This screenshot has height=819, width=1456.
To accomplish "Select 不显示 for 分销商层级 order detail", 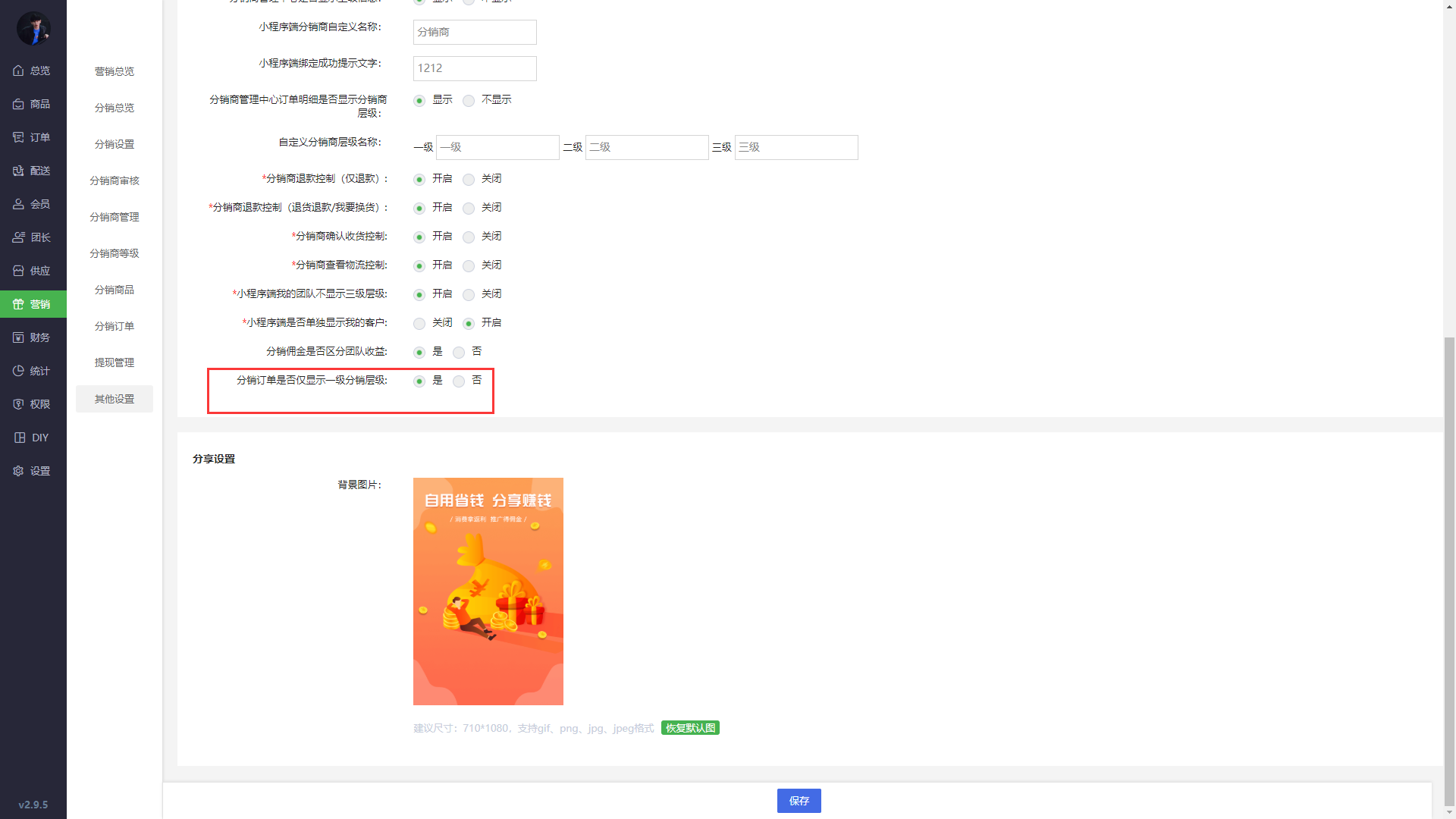I will 469,100.
